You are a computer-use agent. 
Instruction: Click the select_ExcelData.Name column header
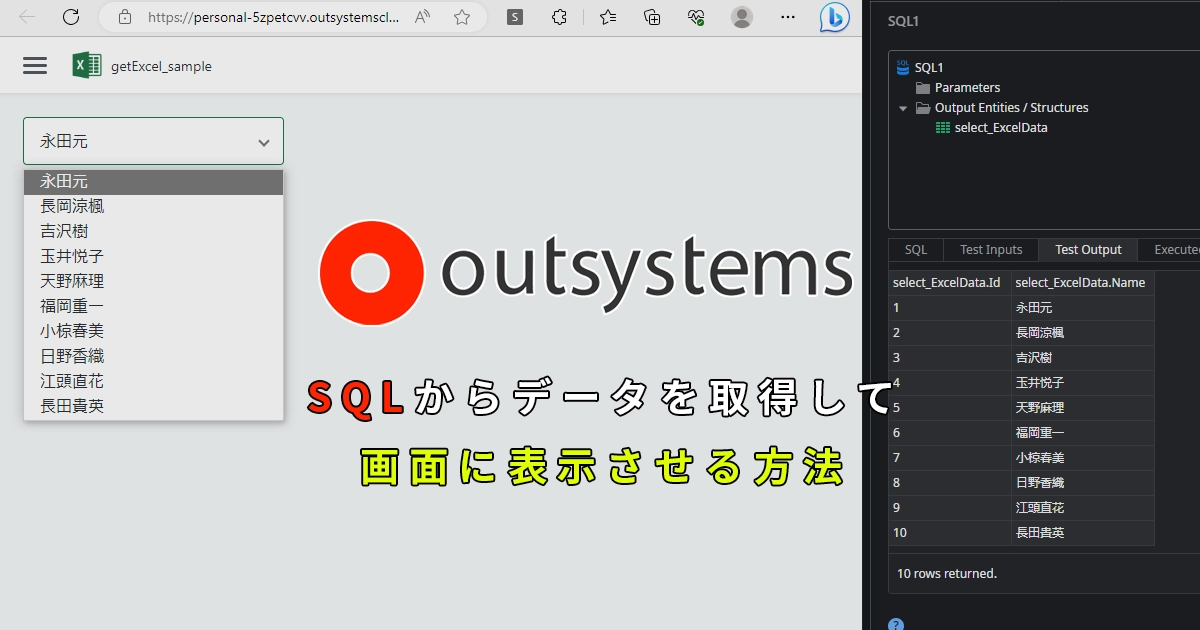pos(1083,283)
